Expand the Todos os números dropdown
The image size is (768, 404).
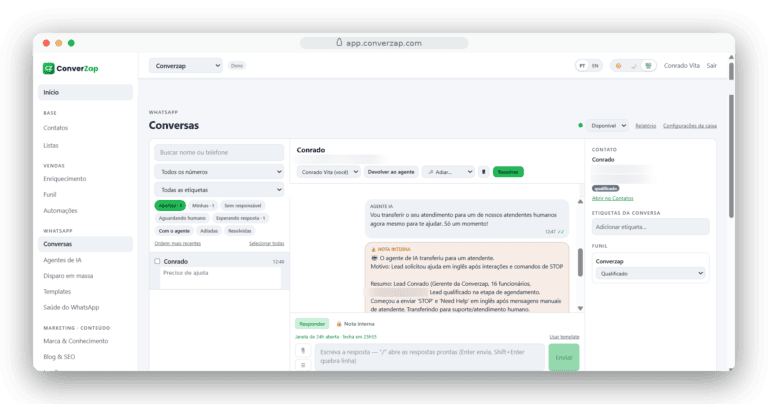pos(219,172)
